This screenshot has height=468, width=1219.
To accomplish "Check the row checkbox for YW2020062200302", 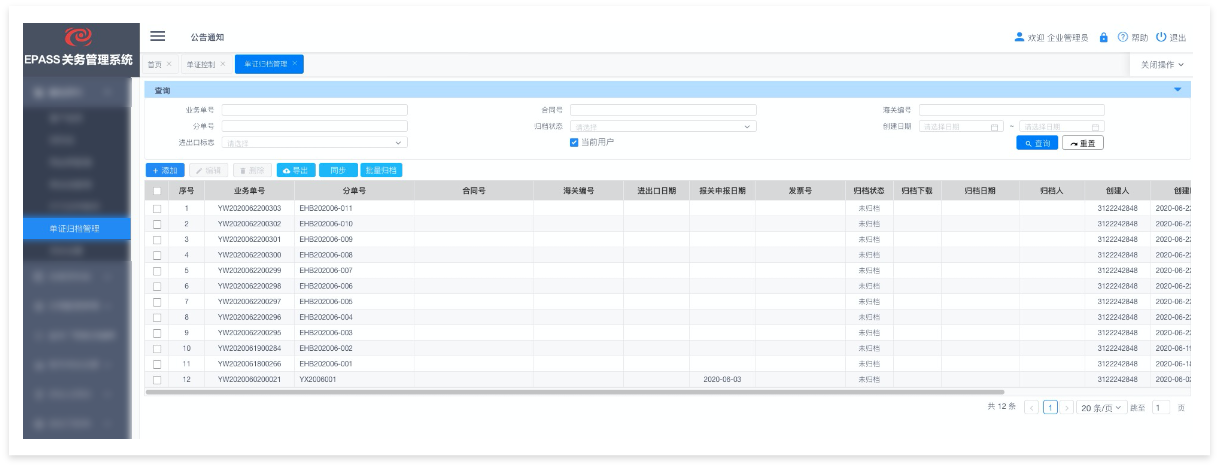I will pos(156,224).
